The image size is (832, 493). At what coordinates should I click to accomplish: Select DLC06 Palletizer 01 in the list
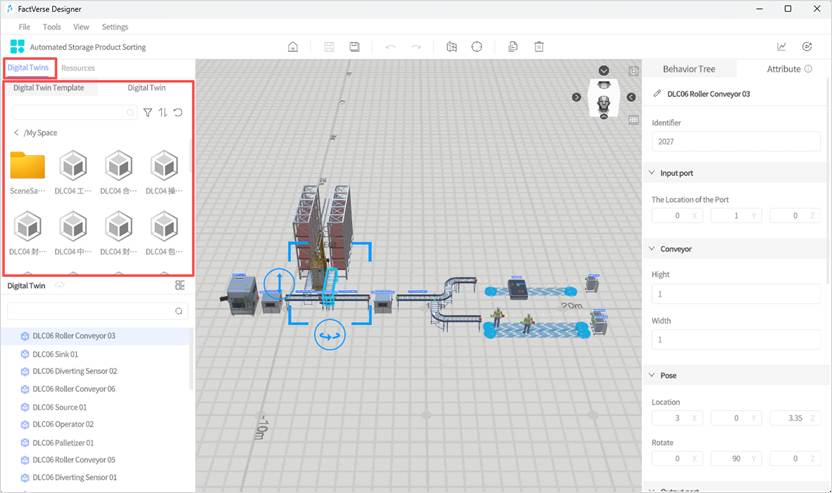(63, 442)
